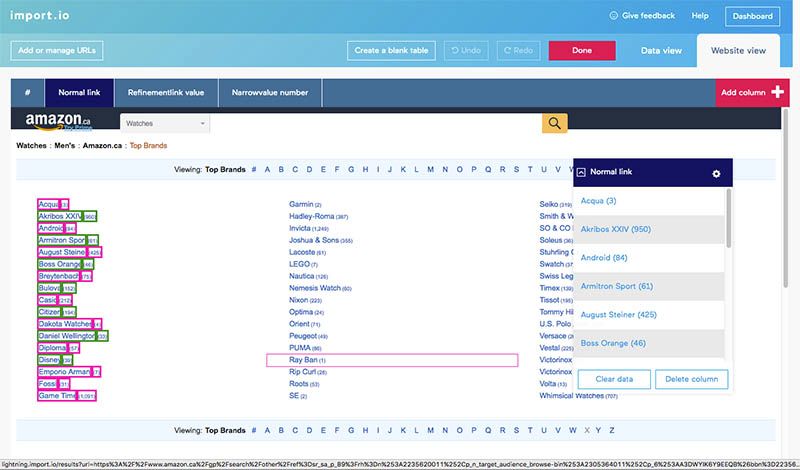Select August Steiner (425) row in panel
This screenshot has width=800, height=470.
click(x=649, y=315)
